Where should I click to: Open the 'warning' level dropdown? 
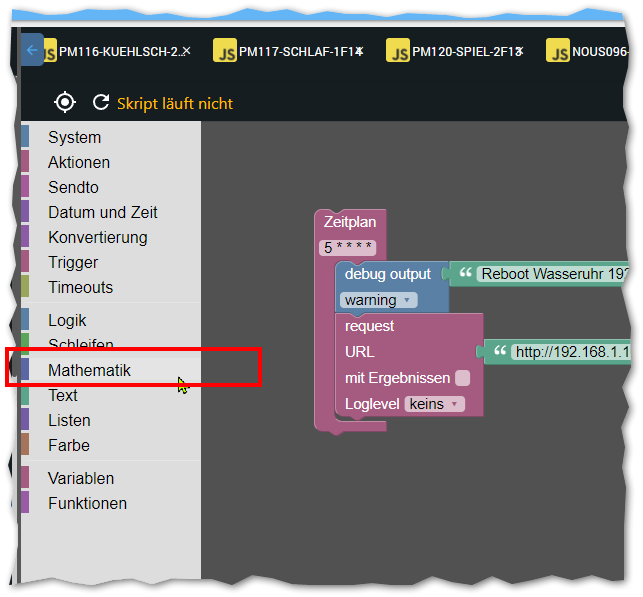click(x=378, y=300)
